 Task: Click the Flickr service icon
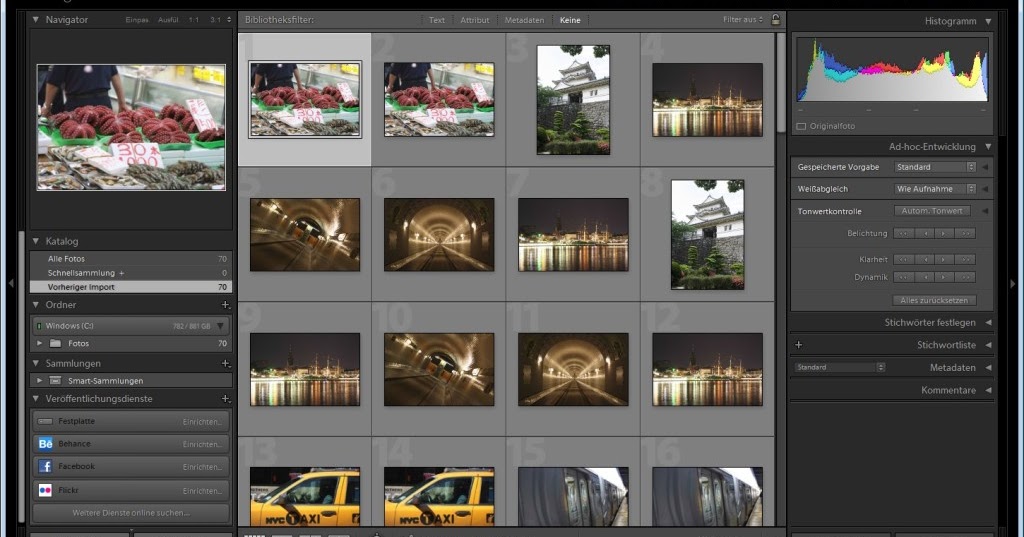(45, 490)
